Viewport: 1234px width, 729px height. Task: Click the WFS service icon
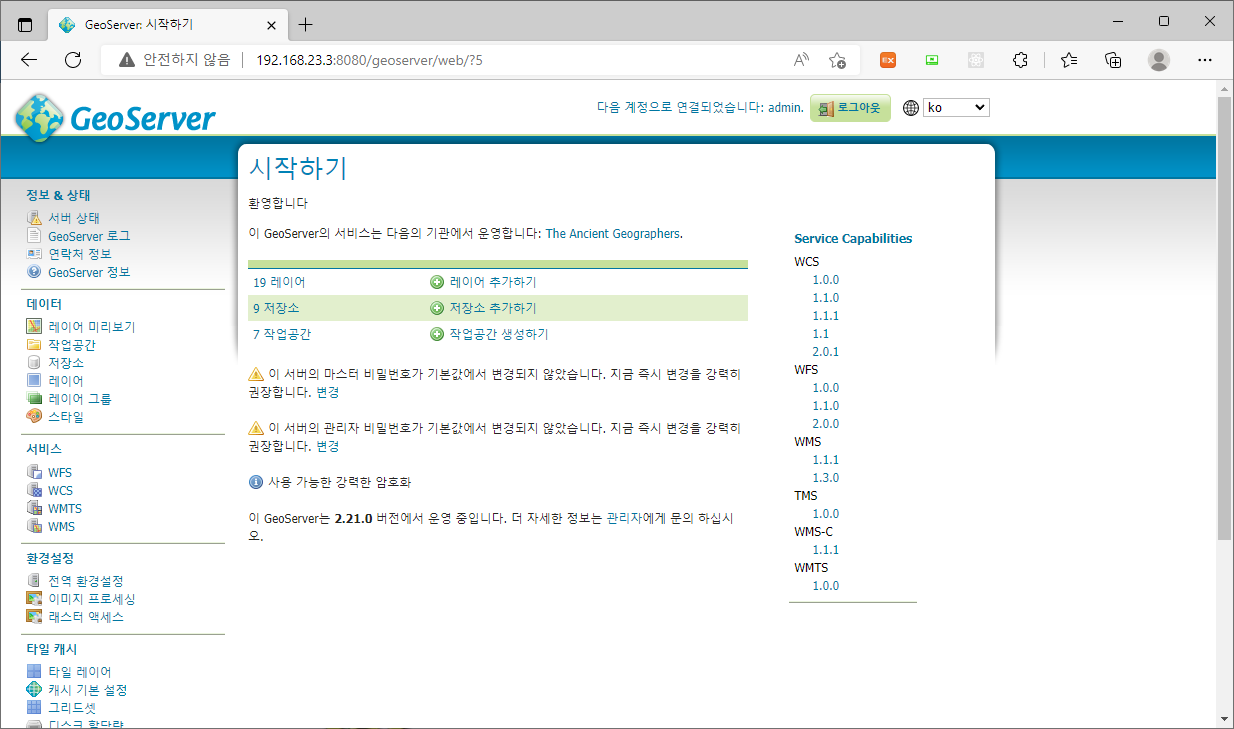[34, 473]
